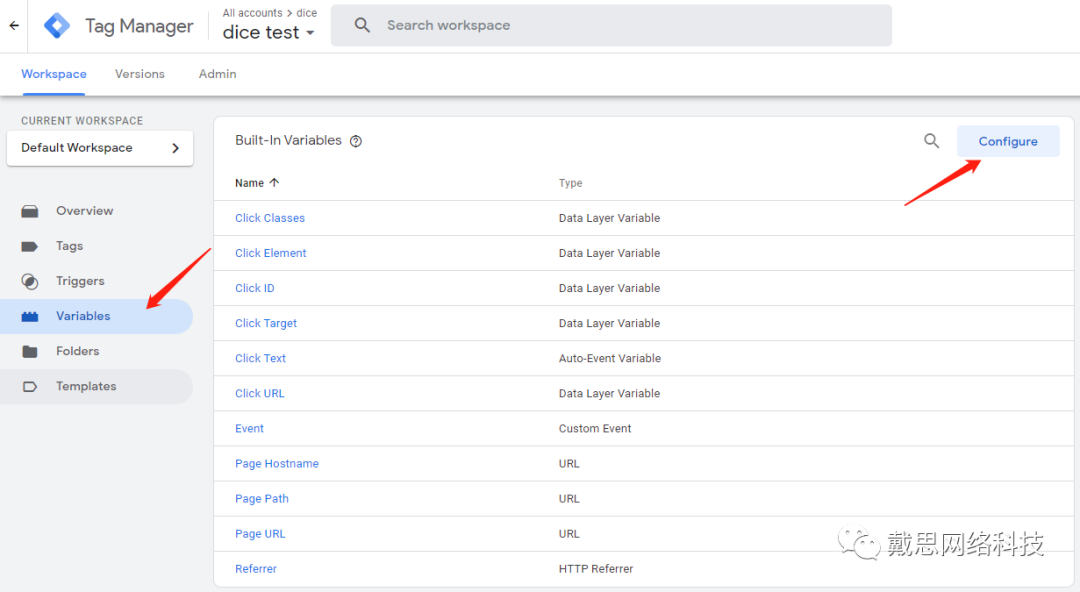Image resolution: width=1080 pixels, height=592 pixels.
Task: Search the Built-In Variables table
Action: 931,141
